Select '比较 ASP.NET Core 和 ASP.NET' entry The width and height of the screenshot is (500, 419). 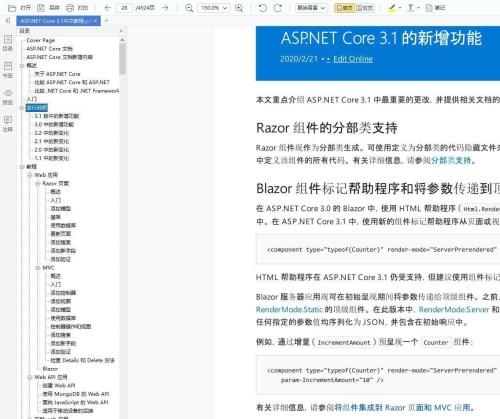72,82
